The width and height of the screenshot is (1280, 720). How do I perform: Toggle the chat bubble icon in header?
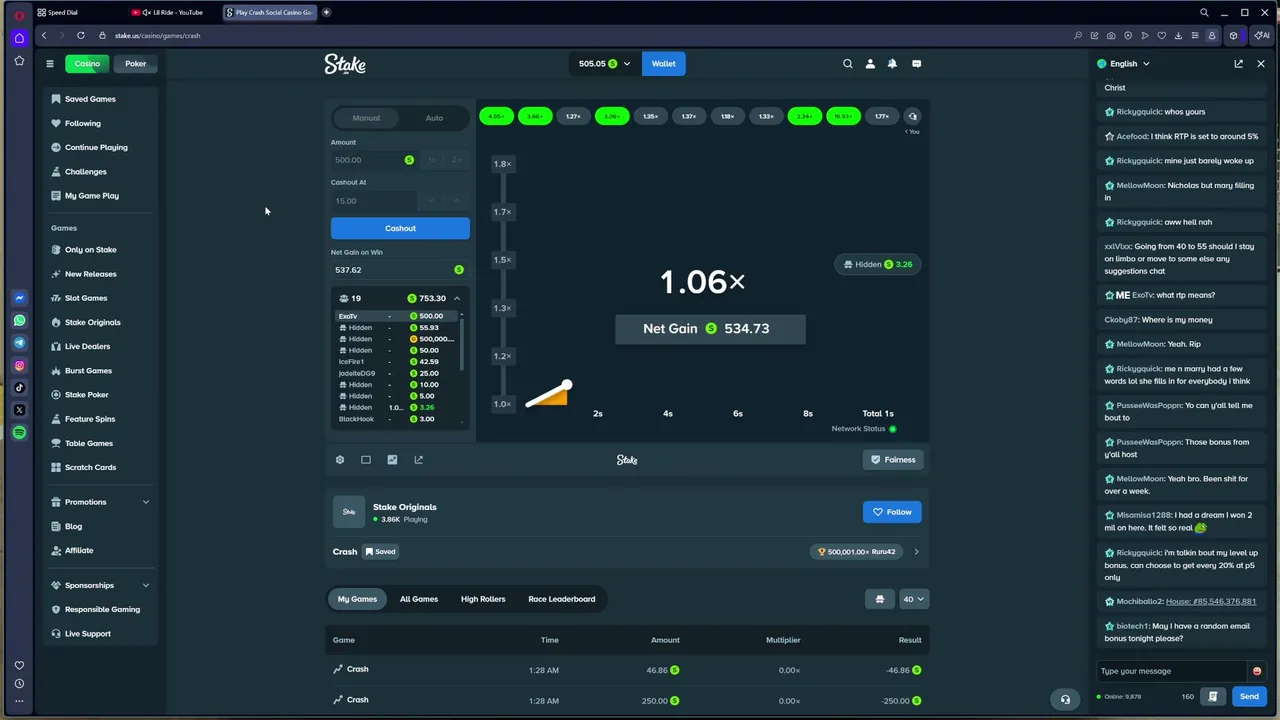(x=916, y=64)
